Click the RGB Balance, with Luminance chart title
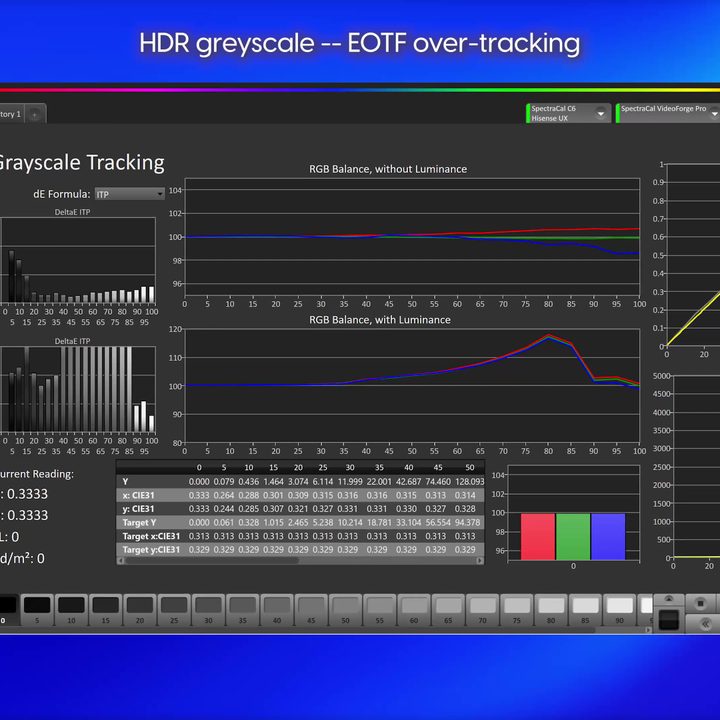 coord(380,320)
